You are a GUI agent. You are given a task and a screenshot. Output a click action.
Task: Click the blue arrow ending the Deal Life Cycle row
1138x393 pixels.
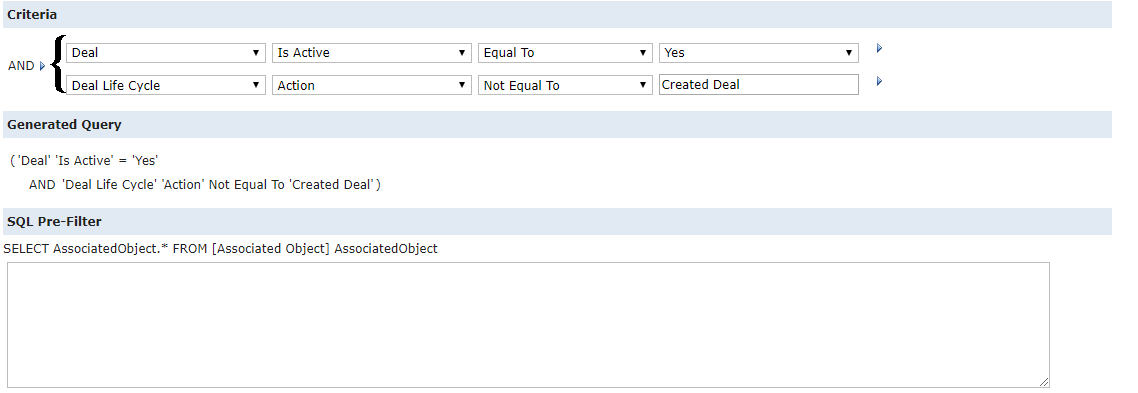880,81
